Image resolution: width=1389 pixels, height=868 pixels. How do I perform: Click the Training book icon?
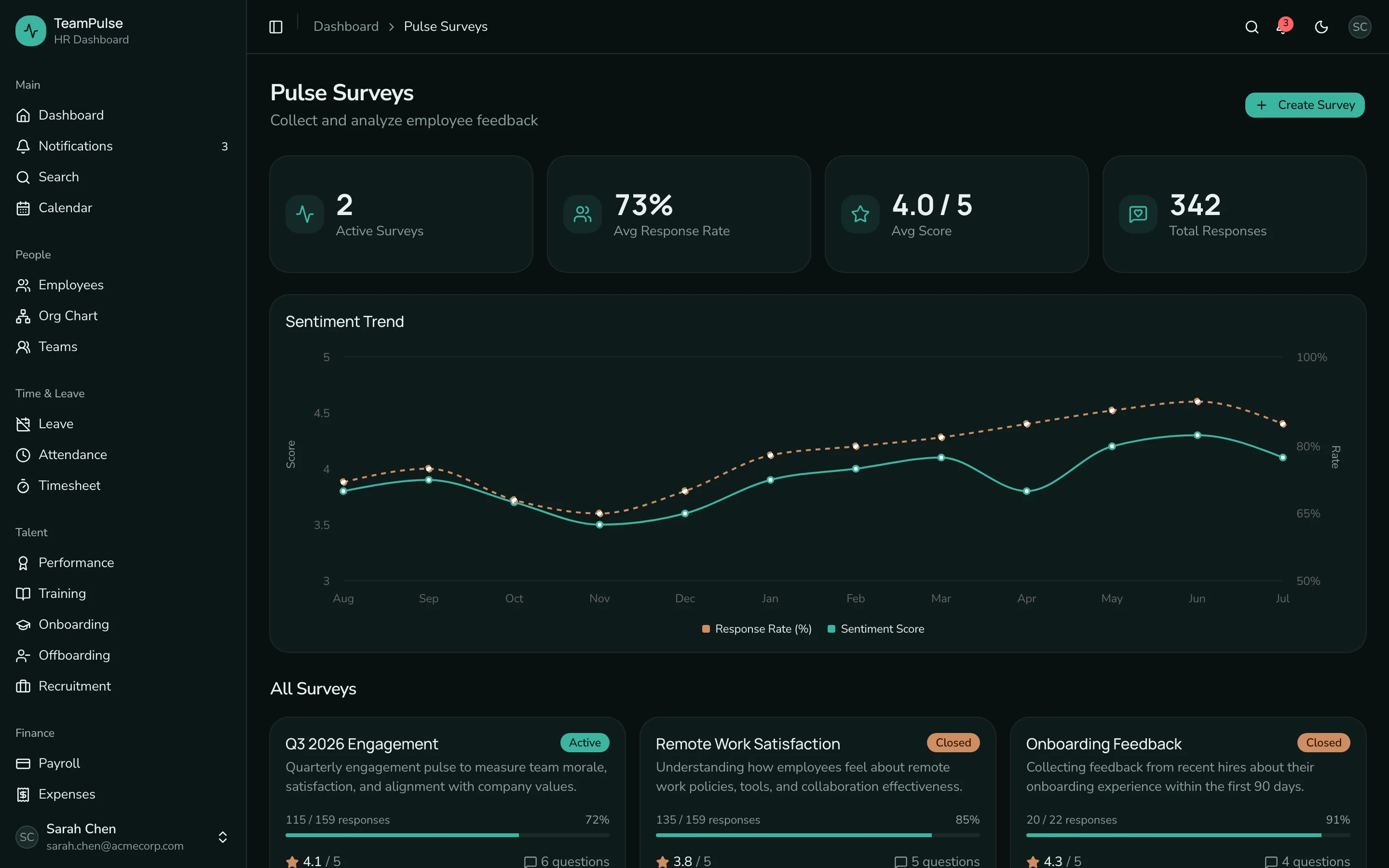[x=23, y=594]
